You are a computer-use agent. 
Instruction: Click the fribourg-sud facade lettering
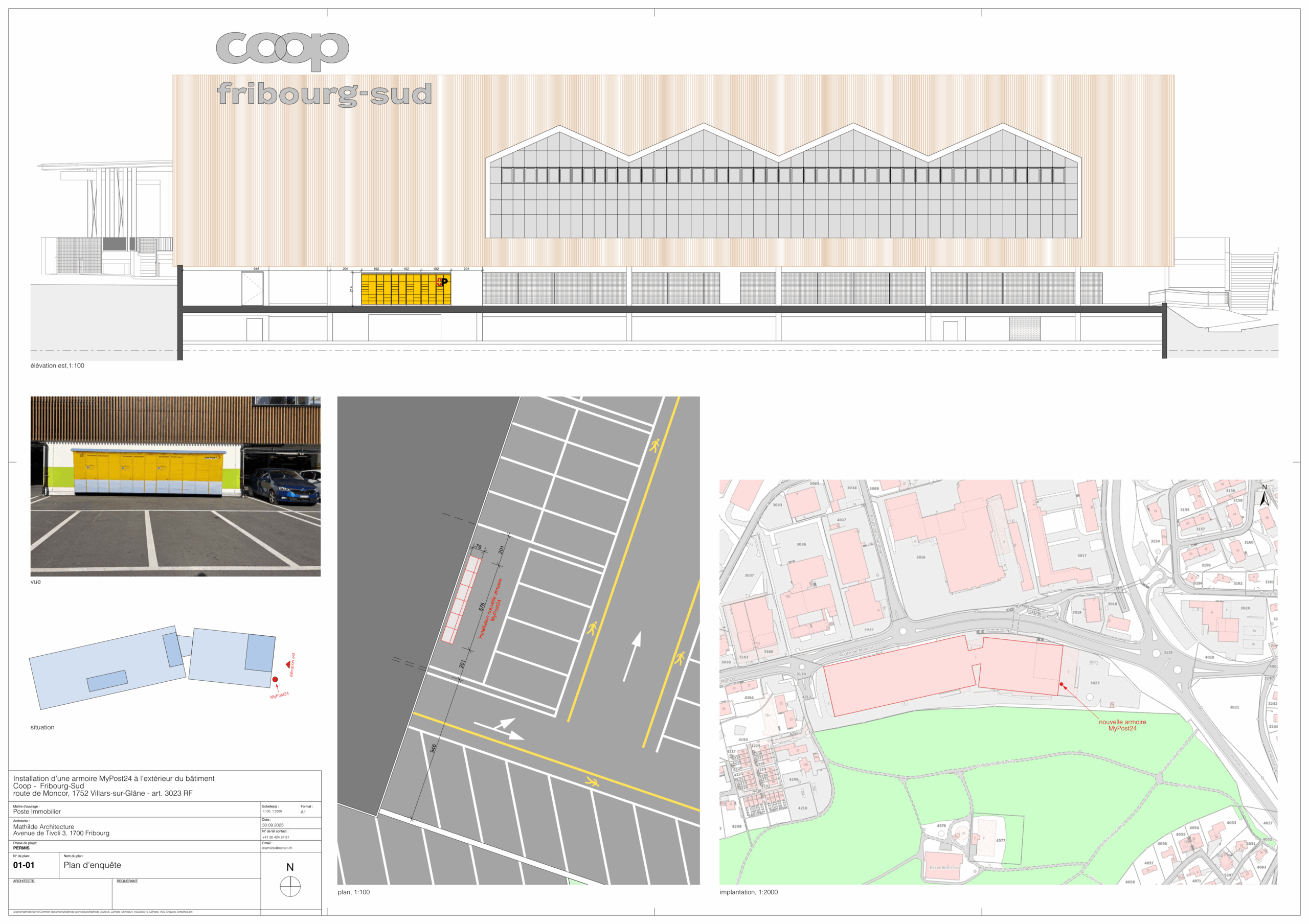[x=324, y=94]
